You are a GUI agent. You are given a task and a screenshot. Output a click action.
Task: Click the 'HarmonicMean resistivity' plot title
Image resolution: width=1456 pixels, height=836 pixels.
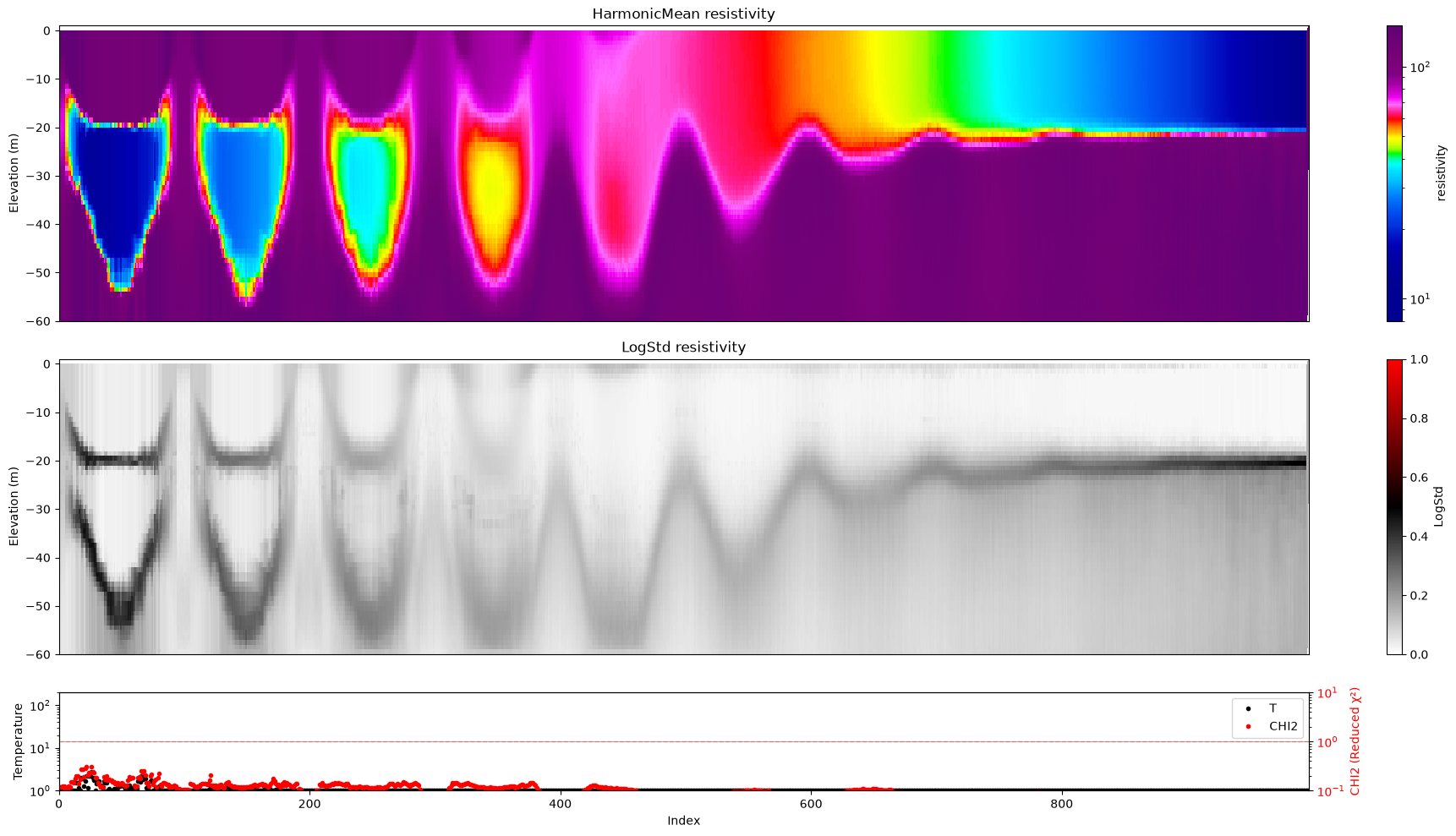(683, 14)
